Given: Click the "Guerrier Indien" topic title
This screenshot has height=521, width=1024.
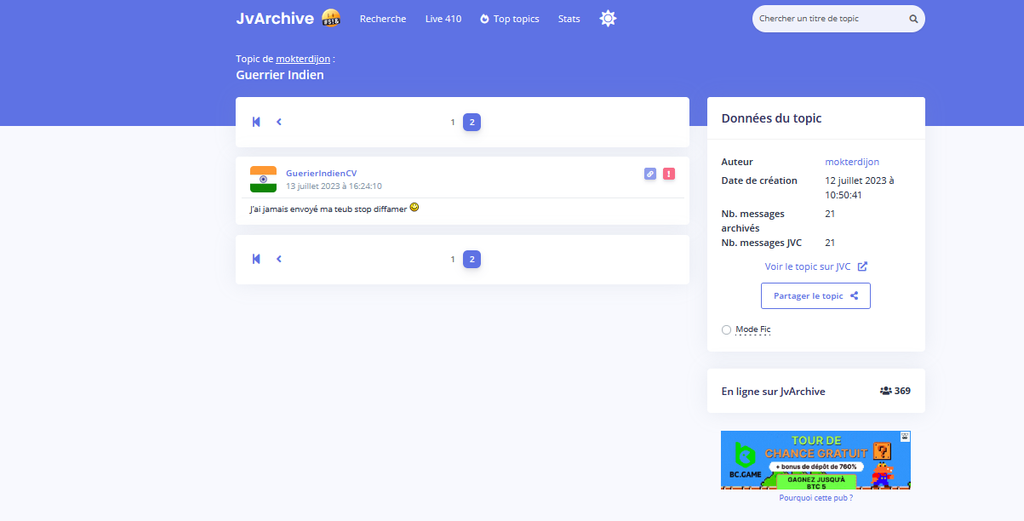Looking at the screenshot, I should coord(280,75).
